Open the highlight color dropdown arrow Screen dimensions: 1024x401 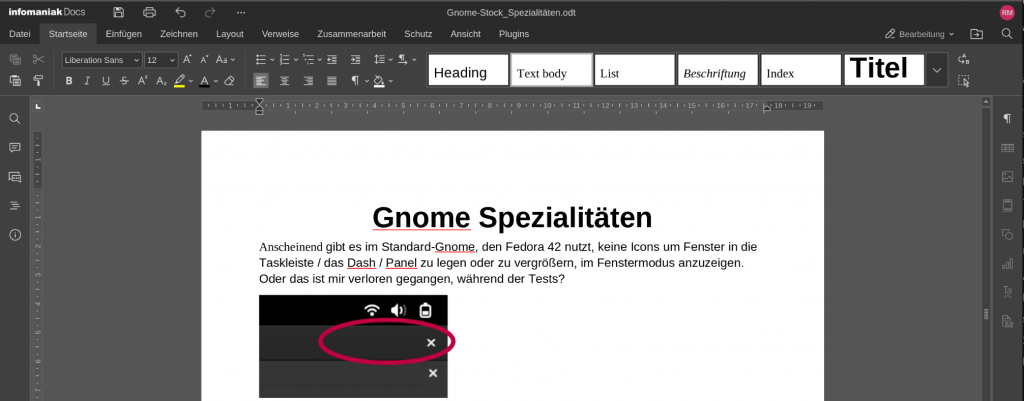(x=191, y=81)
